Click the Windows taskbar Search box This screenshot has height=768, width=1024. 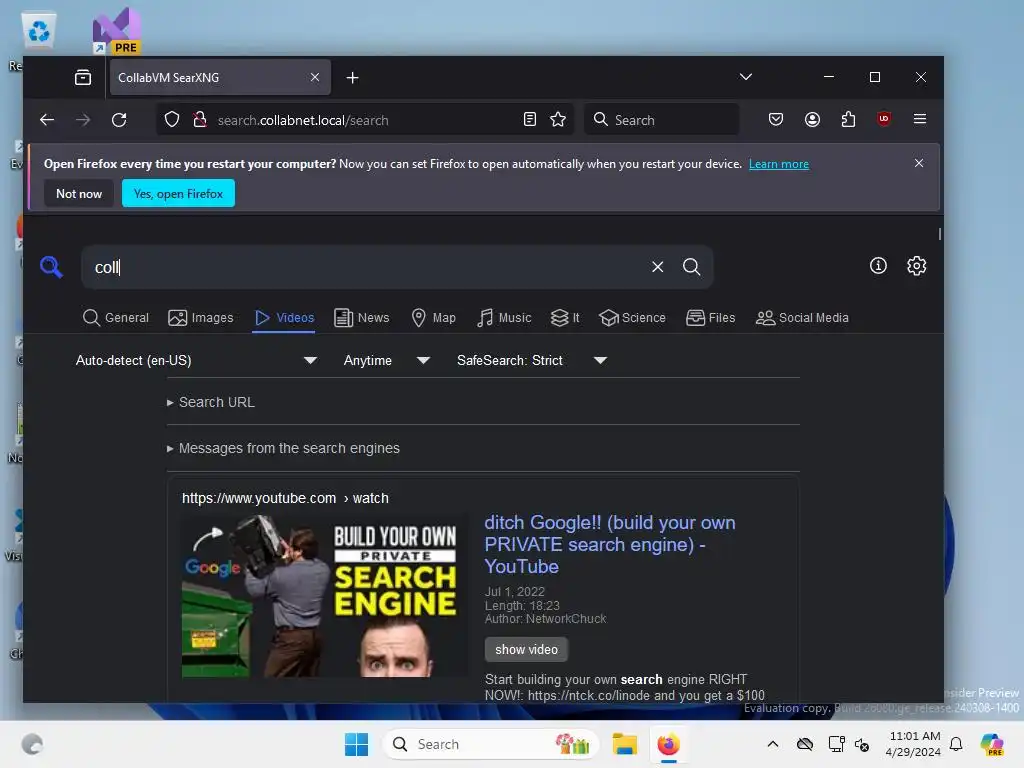coord(490,744)
